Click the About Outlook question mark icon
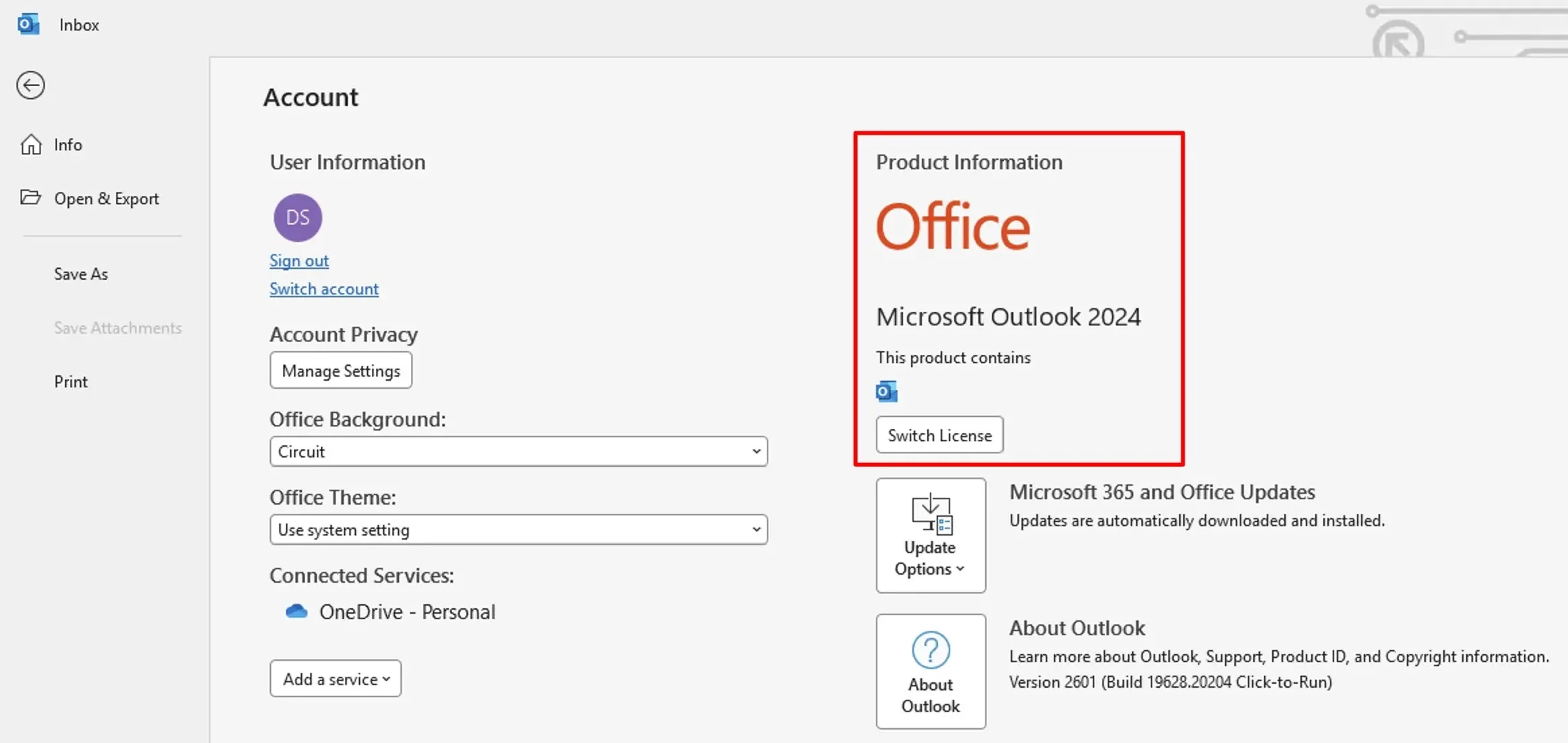The width and height of the screenshot is (1568, 743). (931, 649)
